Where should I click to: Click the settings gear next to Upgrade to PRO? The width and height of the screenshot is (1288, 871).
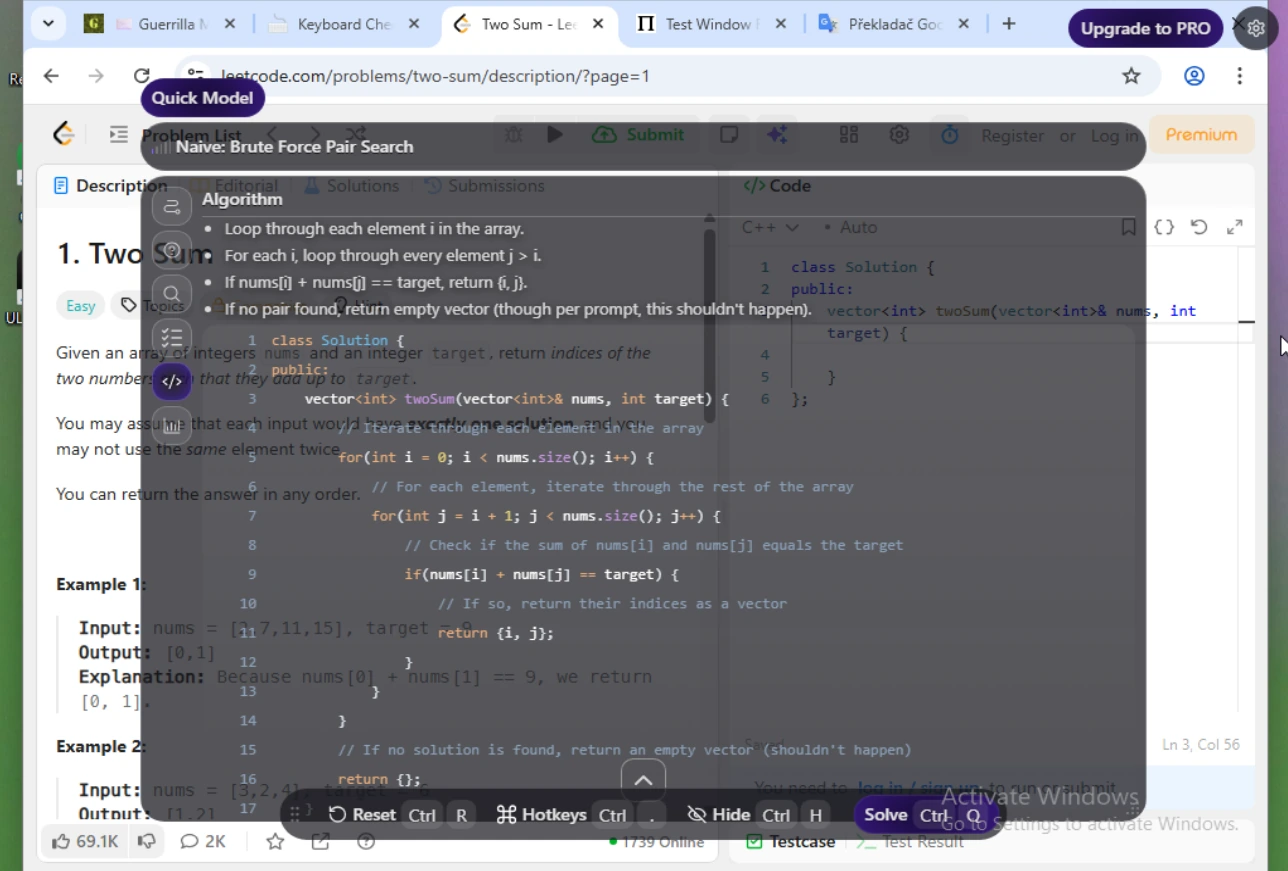pos(1256,29)
